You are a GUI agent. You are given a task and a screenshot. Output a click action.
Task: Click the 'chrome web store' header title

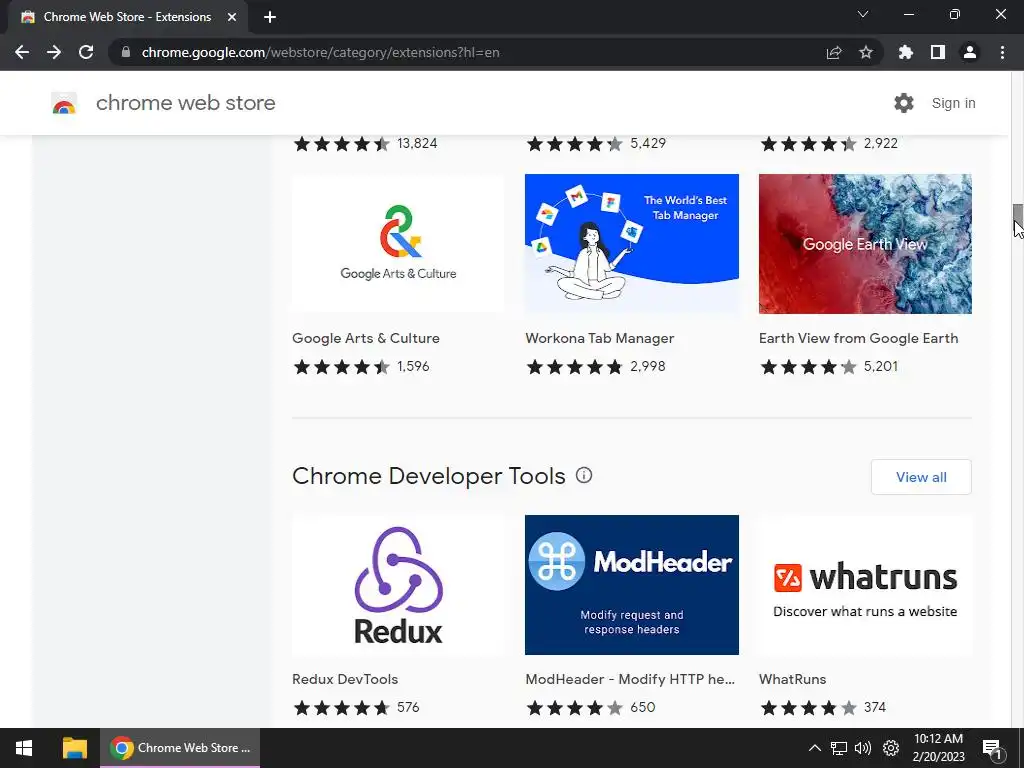tap(185, 103)
